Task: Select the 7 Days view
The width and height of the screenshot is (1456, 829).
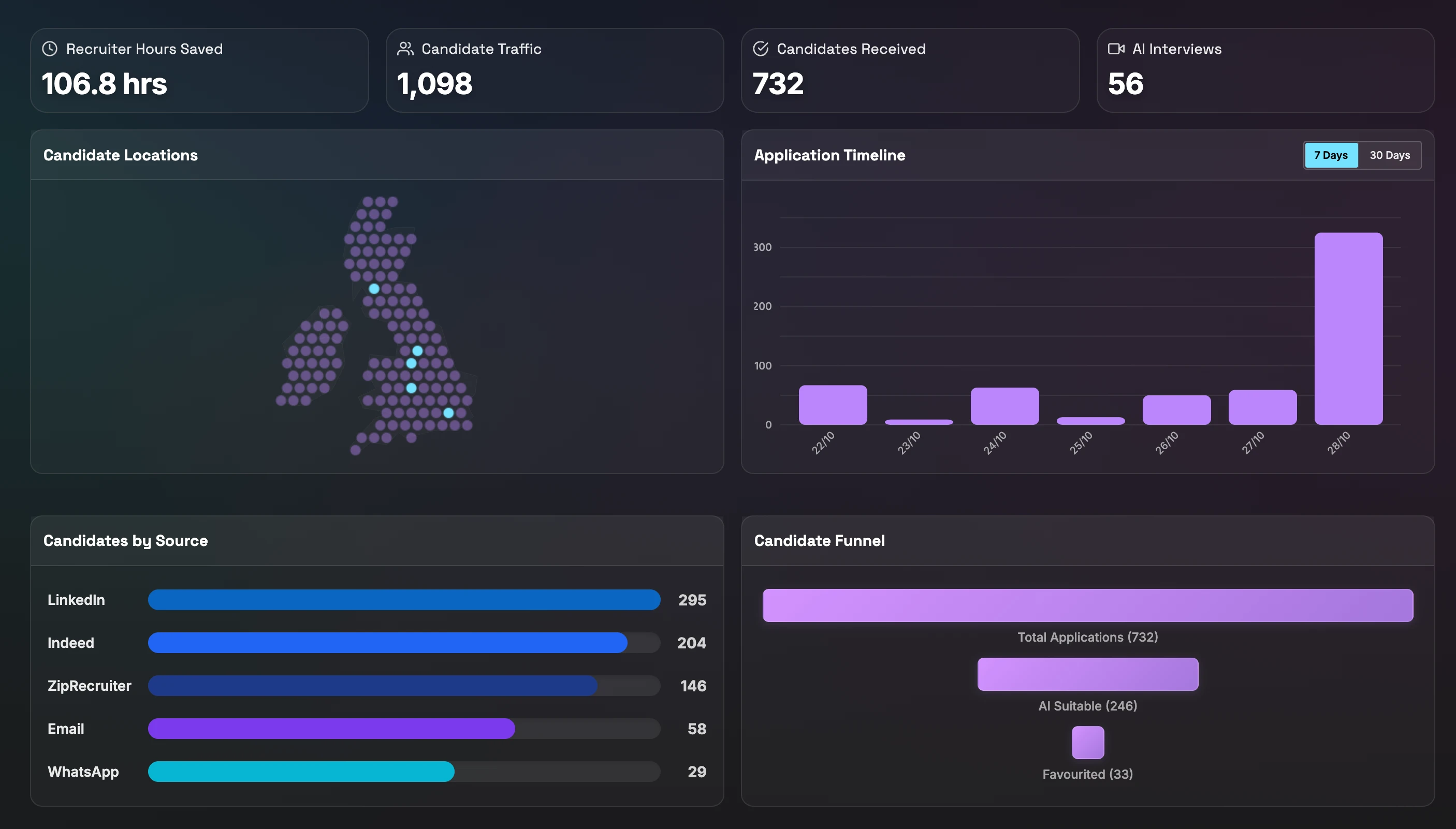Action: [x=1331, y=155]
